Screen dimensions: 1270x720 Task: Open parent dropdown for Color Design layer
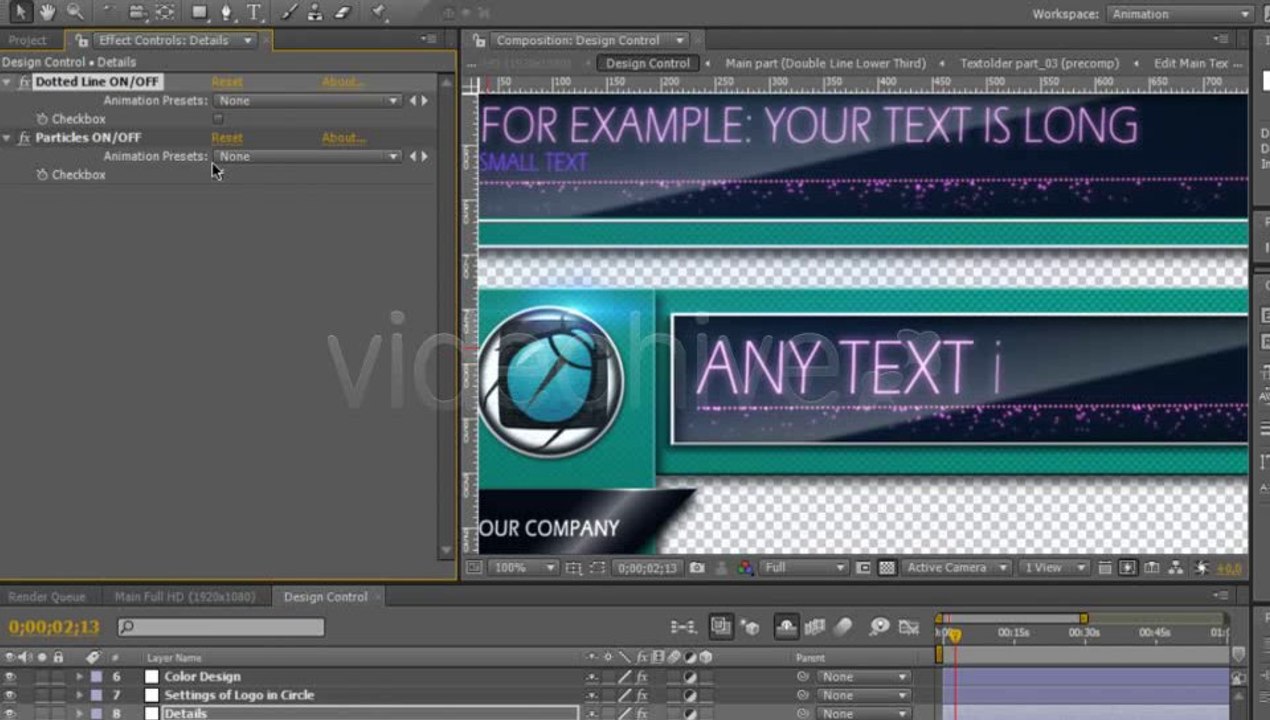tap(864, 677)
